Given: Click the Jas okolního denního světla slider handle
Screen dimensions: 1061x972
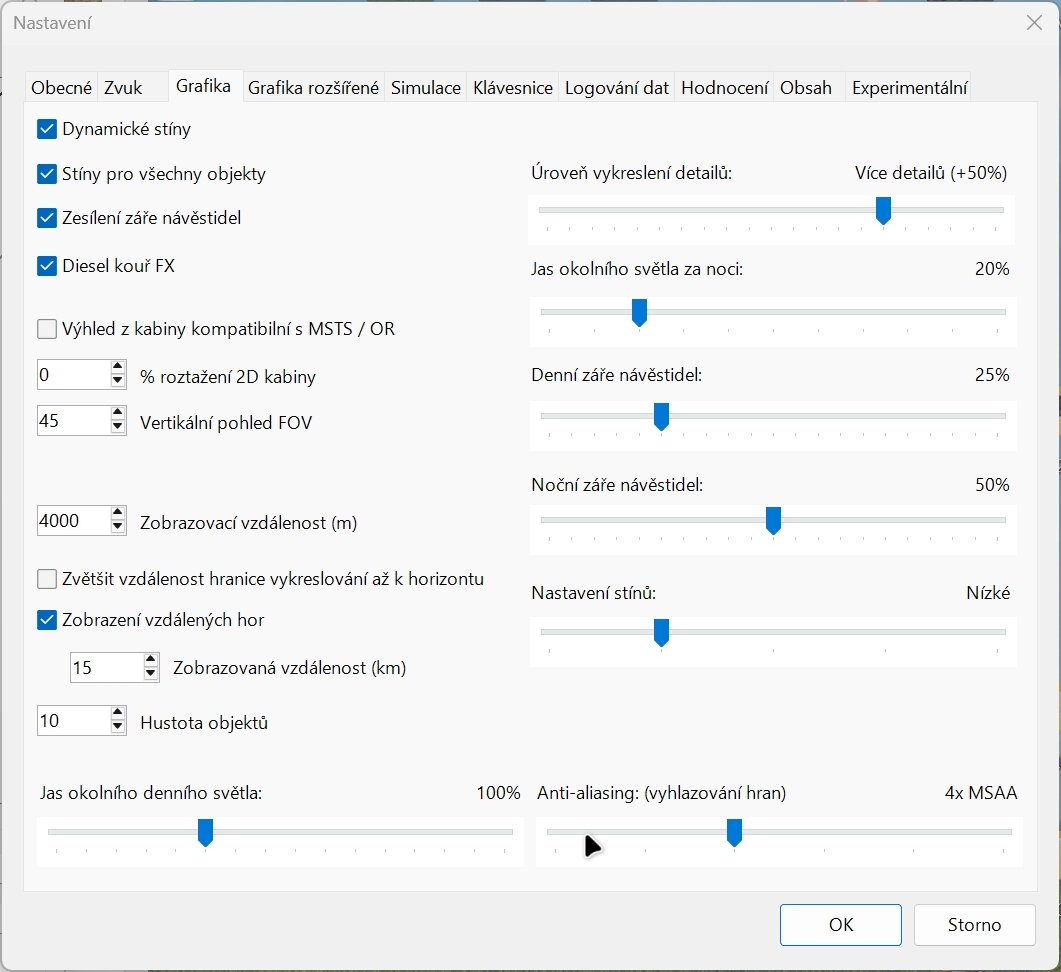Looking at the screenshot, I should 206,833.
